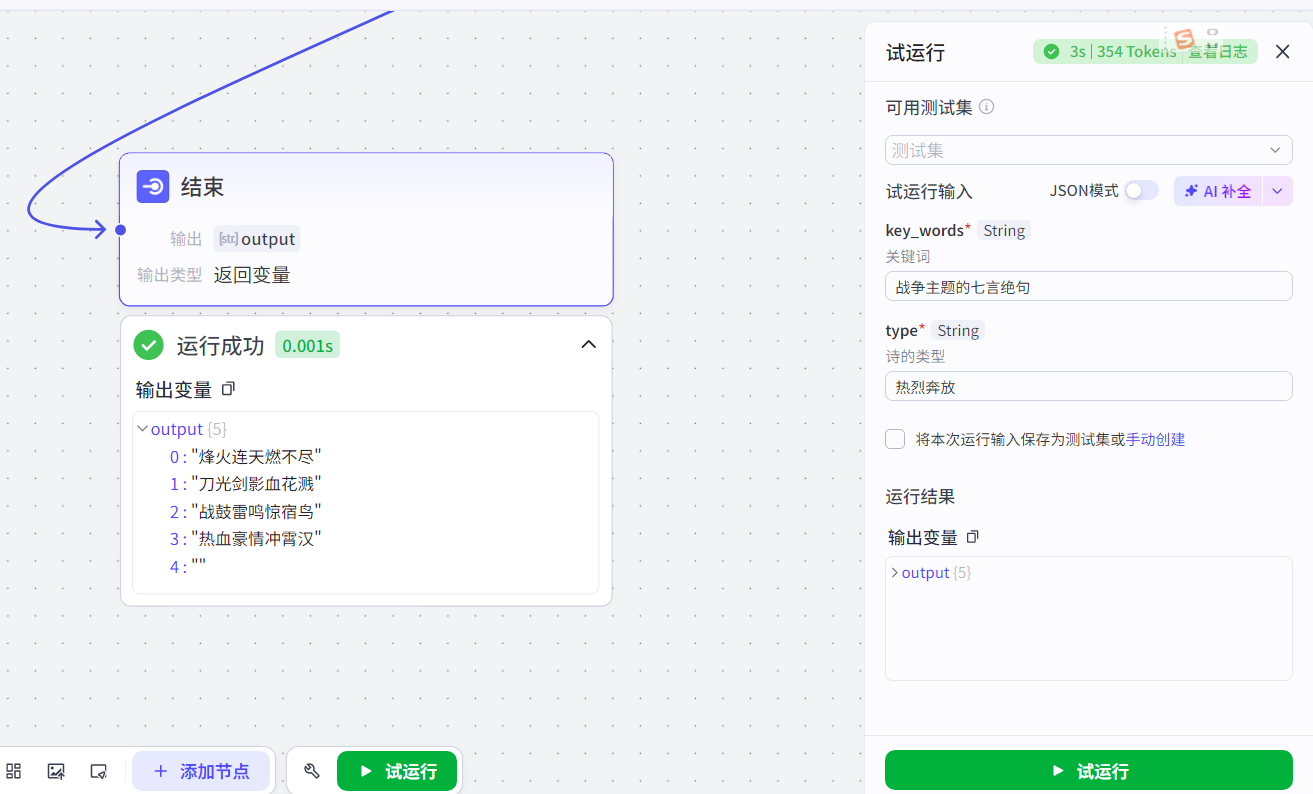The image size is (1313, 794).
Task: Open the 查看日志 link
Action: 1218,52
